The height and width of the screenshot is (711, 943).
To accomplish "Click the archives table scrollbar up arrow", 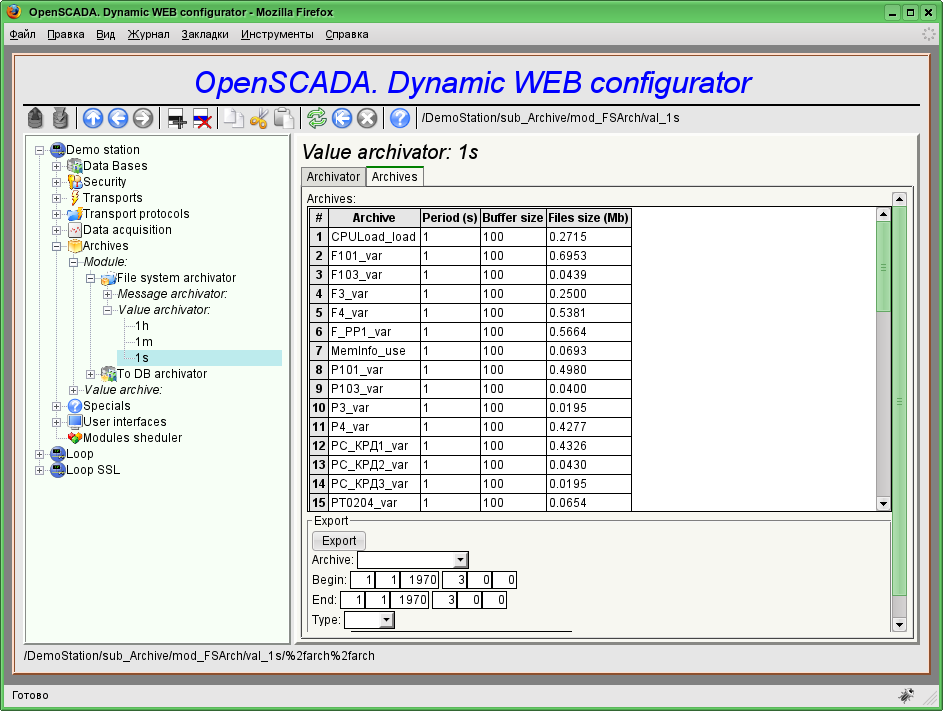I will coord(883,214).
